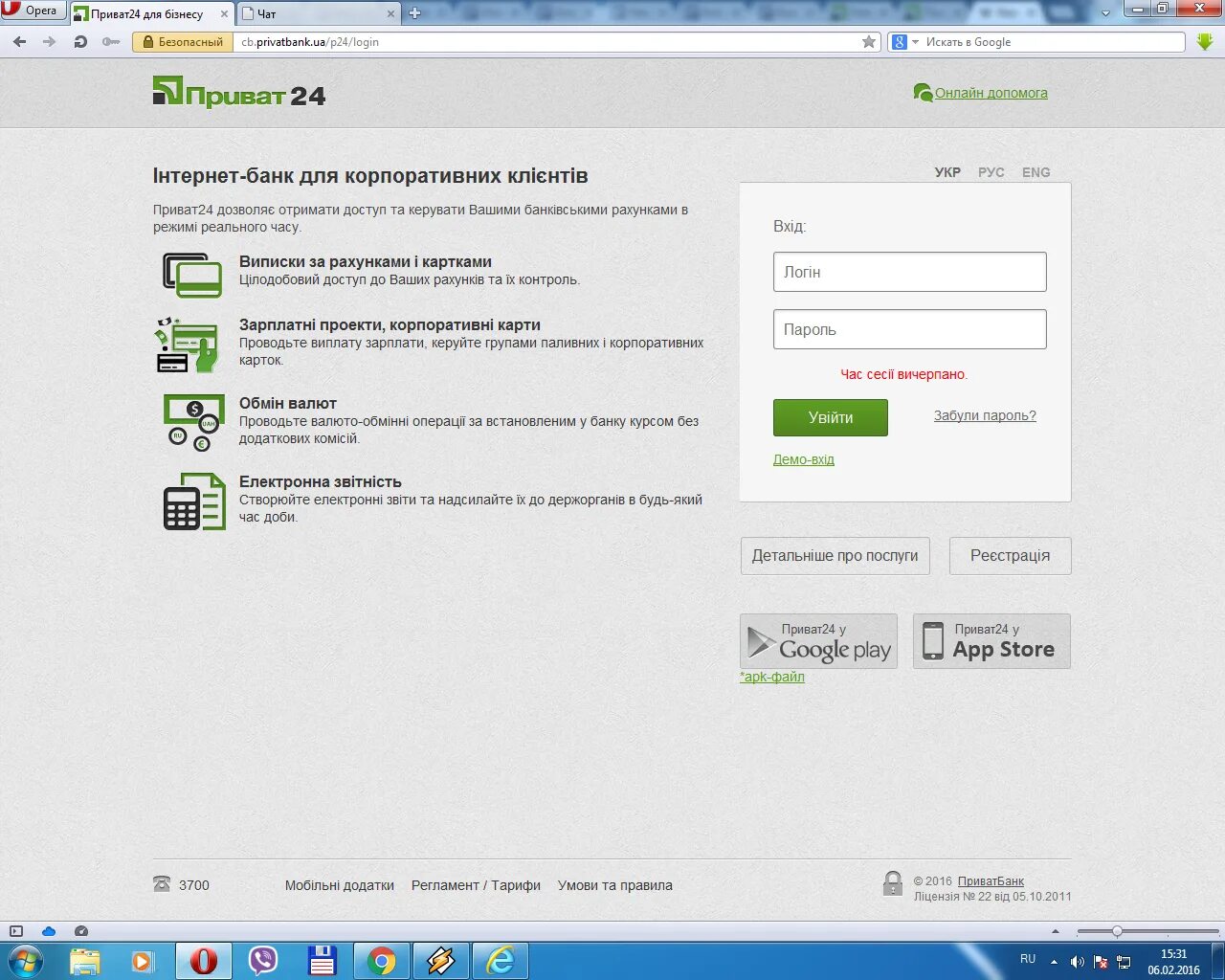Open the media player taskbar icon
Screen dimensions: 1225x980
point(143,961)
